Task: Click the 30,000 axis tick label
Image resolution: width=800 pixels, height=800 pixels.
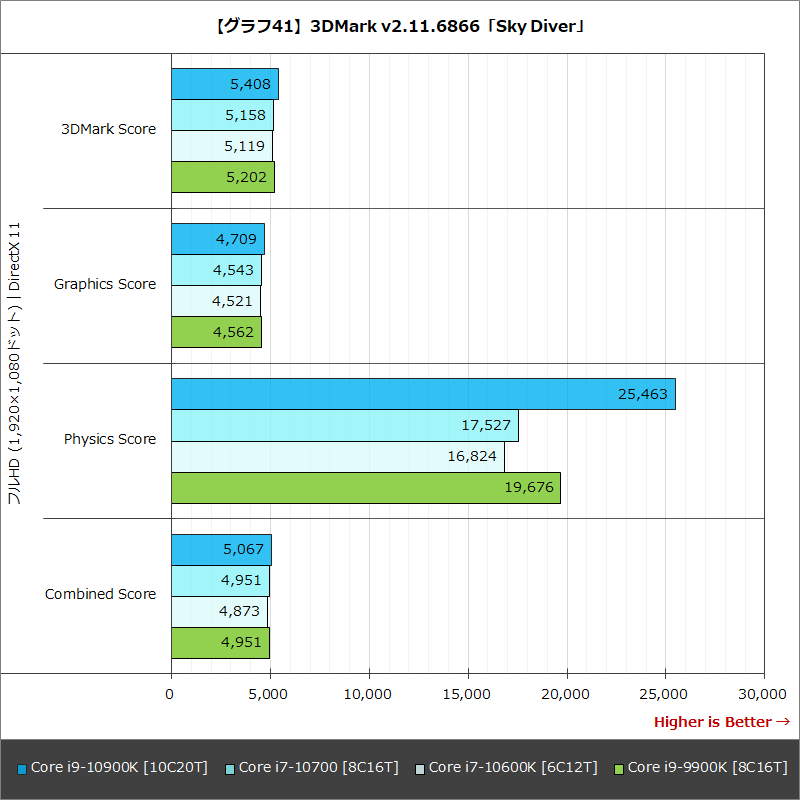Action: click(762, 694)
